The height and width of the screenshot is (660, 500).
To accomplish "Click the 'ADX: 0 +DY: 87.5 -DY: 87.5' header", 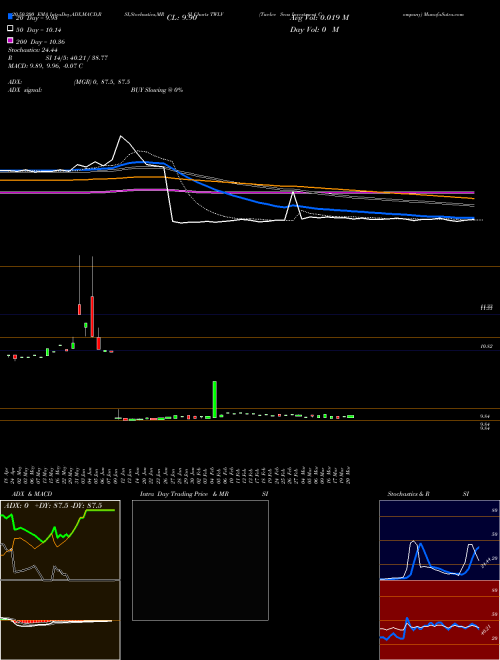I will pos(53,506).
